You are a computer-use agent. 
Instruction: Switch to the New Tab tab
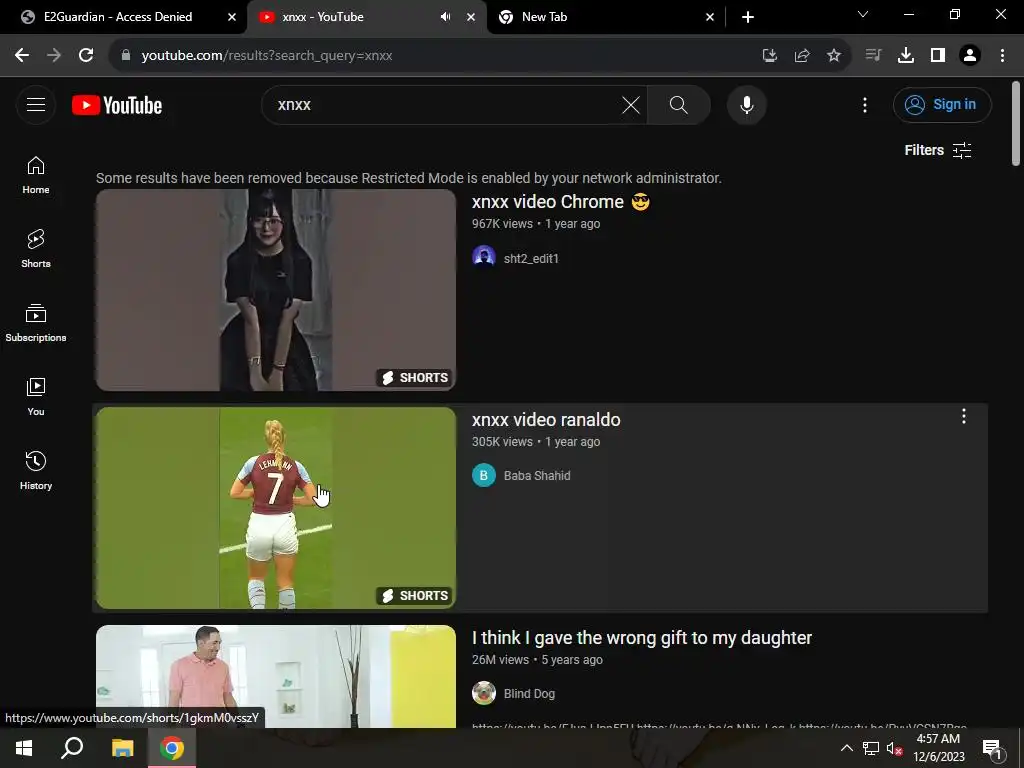point(544,17)
